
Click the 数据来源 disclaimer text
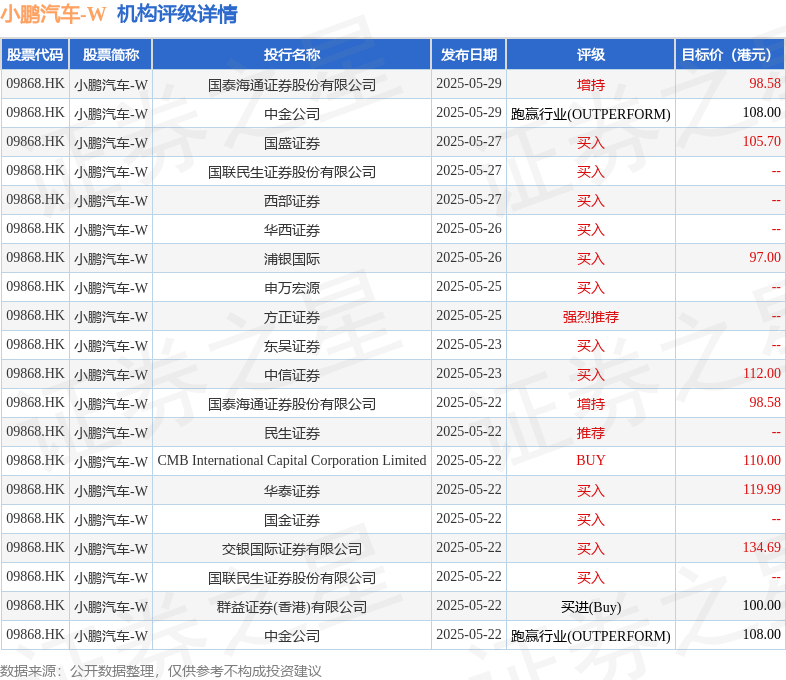point(160,671)
